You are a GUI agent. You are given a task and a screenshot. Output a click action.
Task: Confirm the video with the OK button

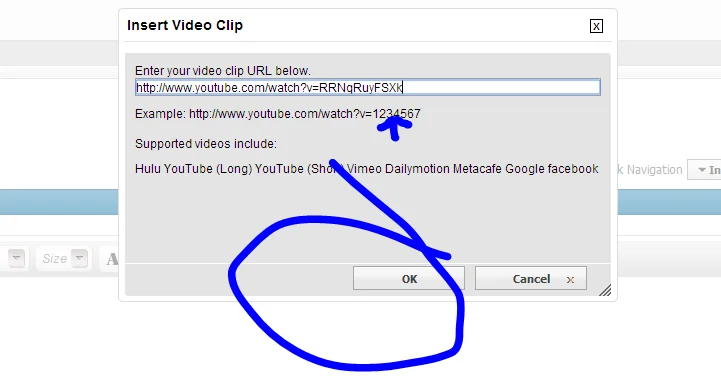(x=409, y=279)
